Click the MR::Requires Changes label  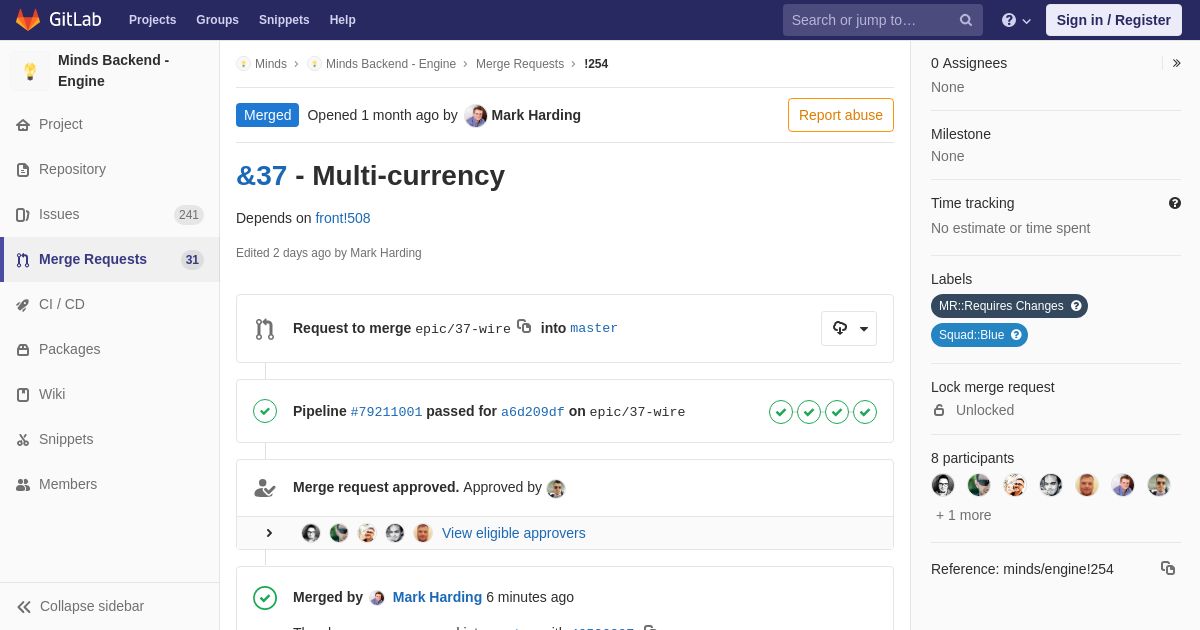pos(1009,306)
